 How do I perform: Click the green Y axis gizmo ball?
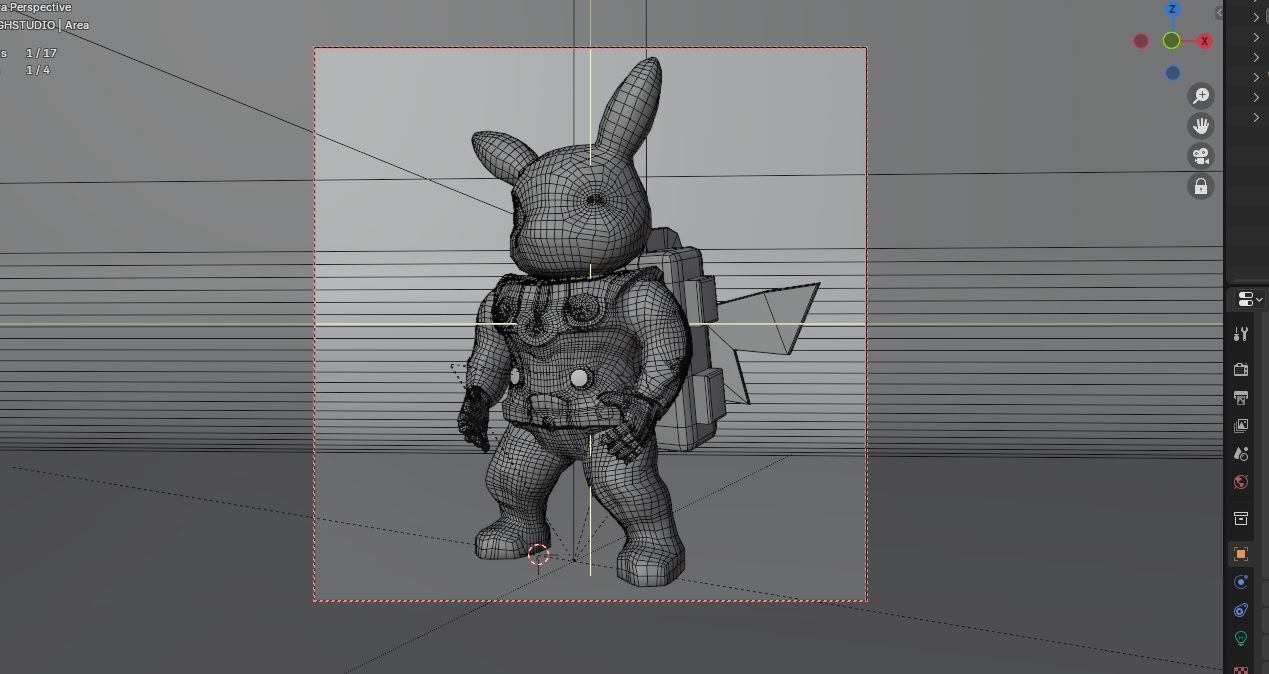[x=1171, y=41]
